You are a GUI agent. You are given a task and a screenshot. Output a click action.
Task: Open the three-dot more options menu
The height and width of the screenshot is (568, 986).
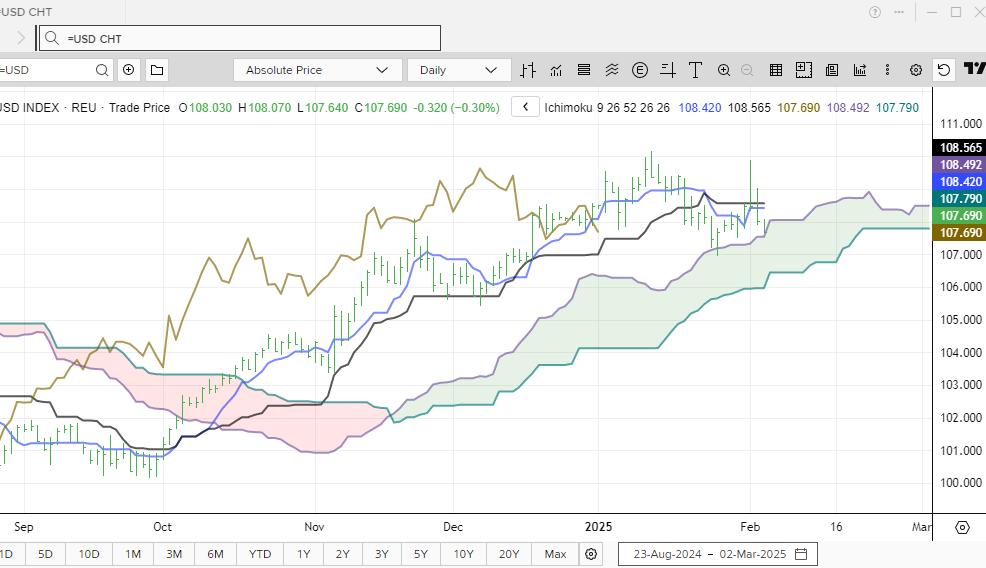click(x=887, y=70)
